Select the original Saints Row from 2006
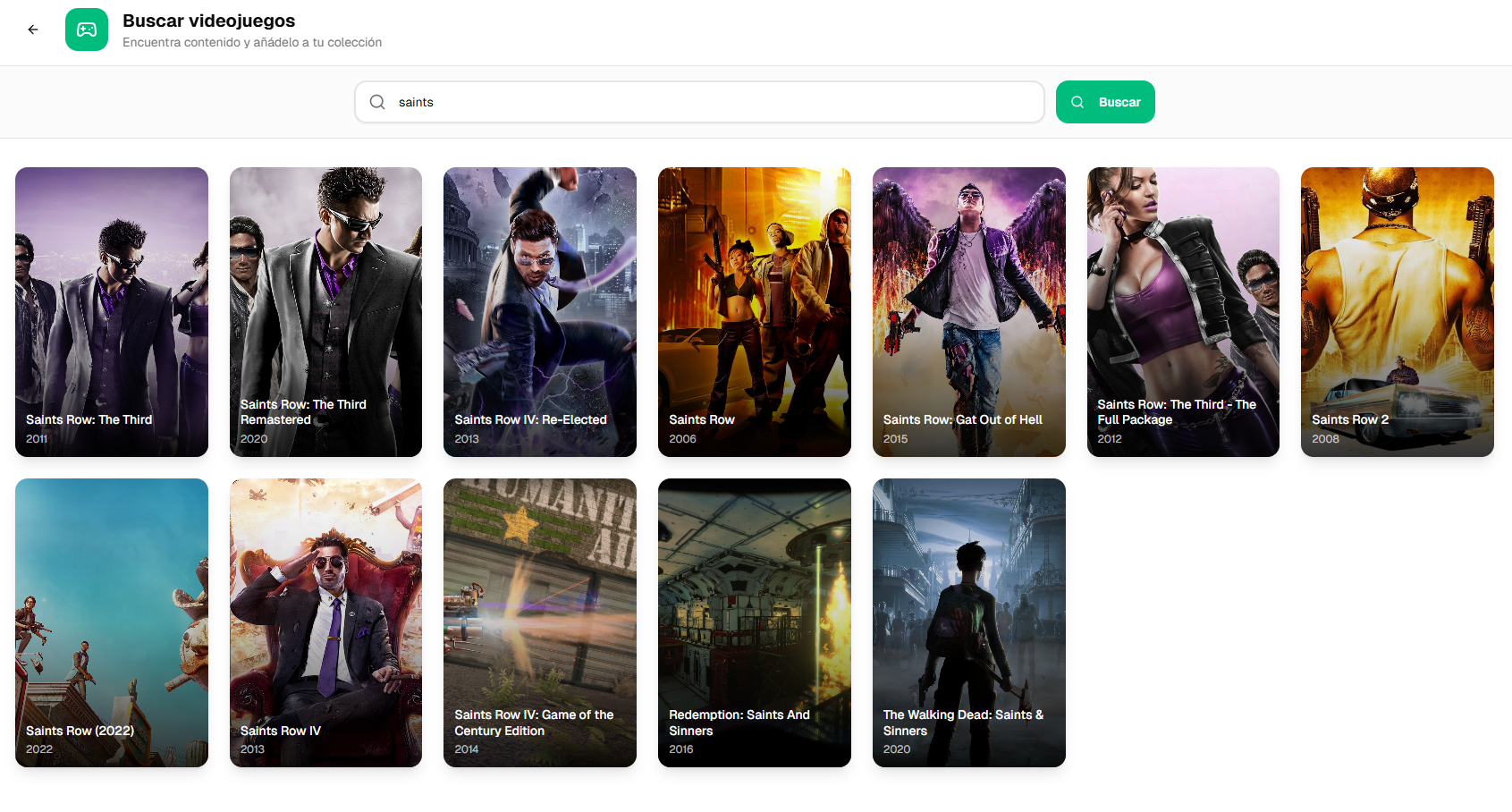The image size is (1512, 812). (755, 311)
